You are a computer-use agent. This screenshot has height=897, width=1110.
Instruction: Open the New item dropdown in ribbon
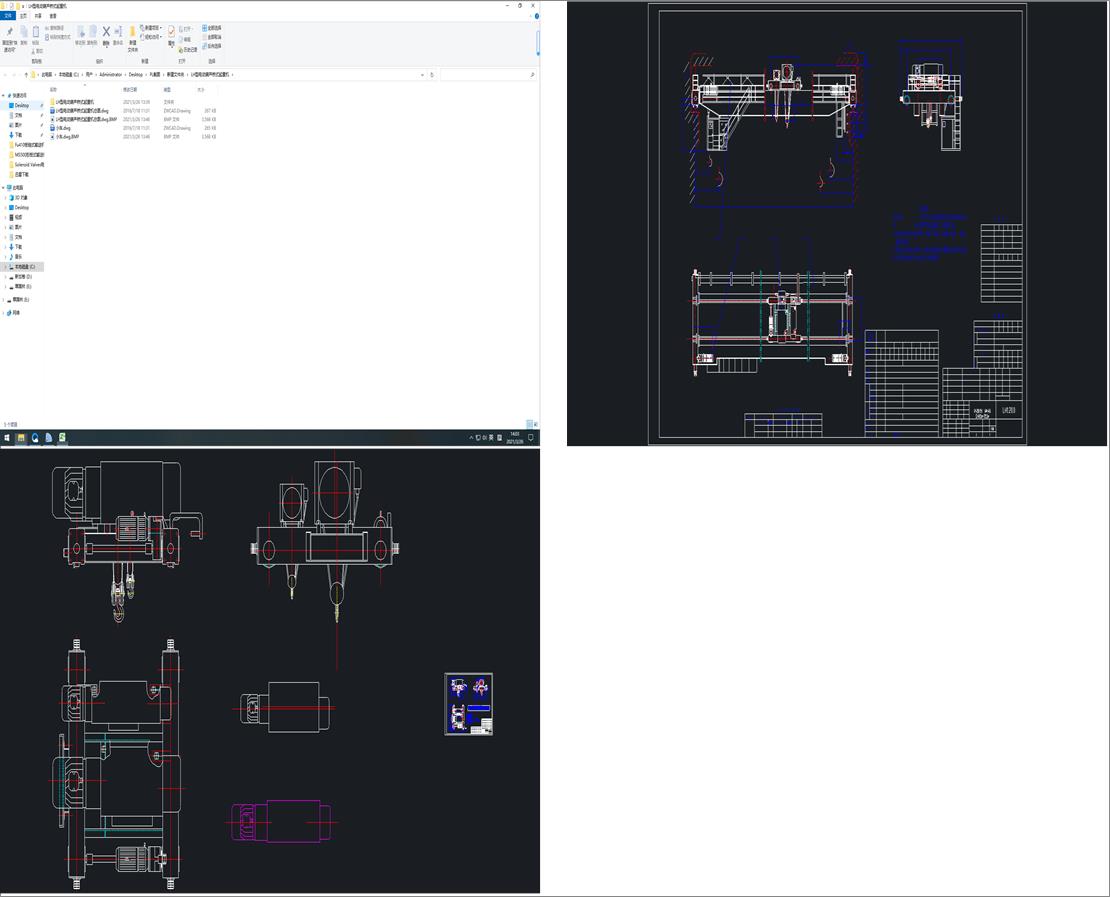151,28
